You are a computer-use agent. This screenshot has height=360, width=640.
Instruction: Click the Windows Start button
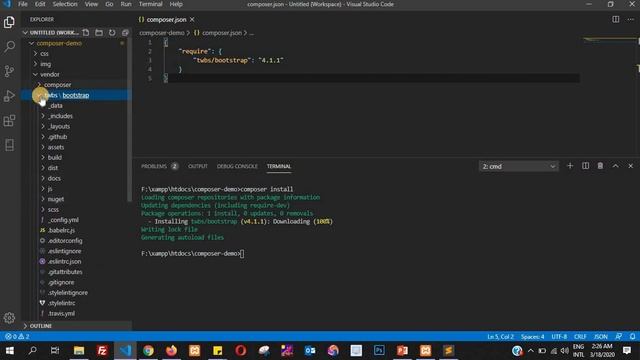(9, 351)
